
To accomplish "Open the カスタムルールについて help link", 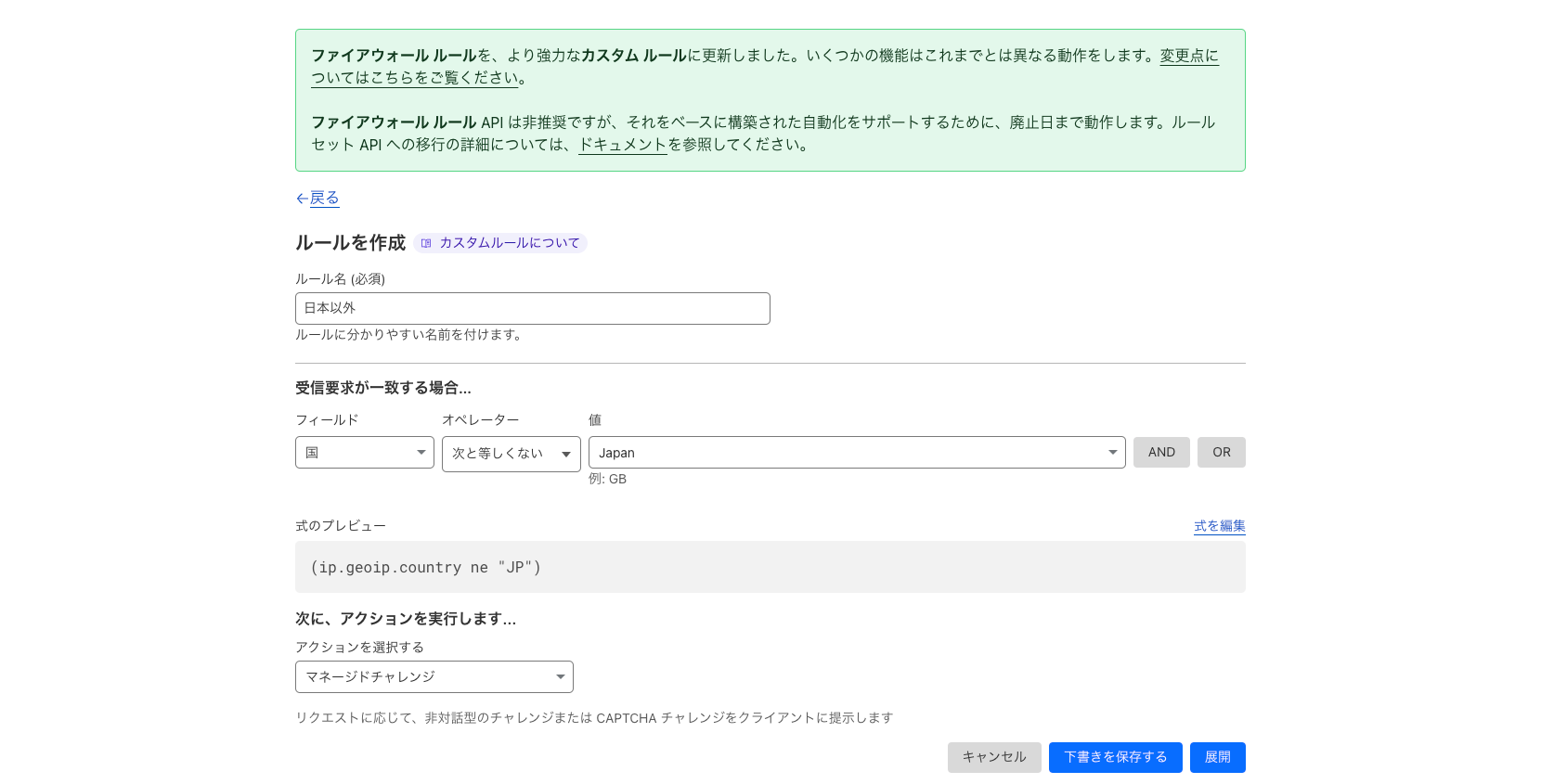I will pyautogui.click(x=509, y=242).
